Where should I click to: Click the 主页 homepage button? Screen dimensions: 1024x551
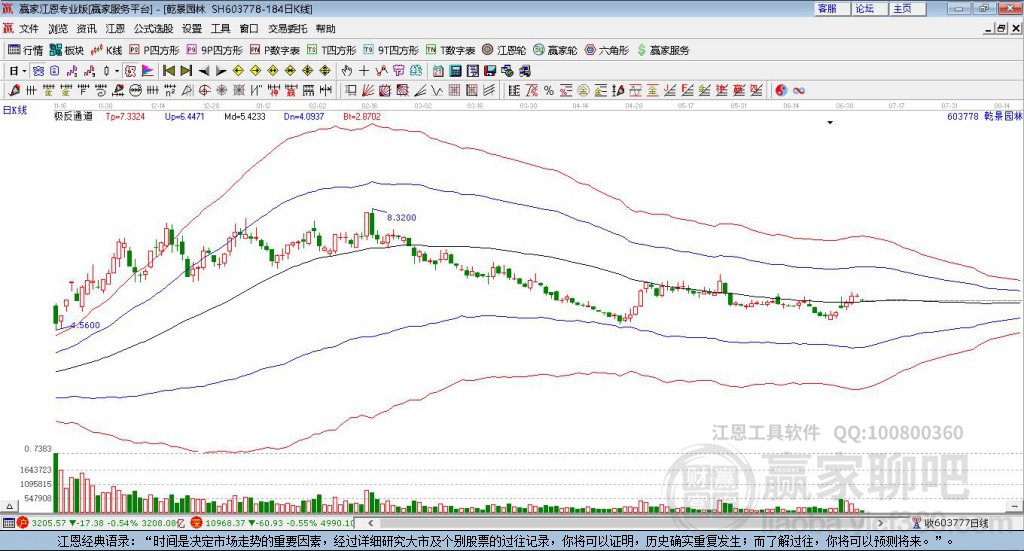908,8
